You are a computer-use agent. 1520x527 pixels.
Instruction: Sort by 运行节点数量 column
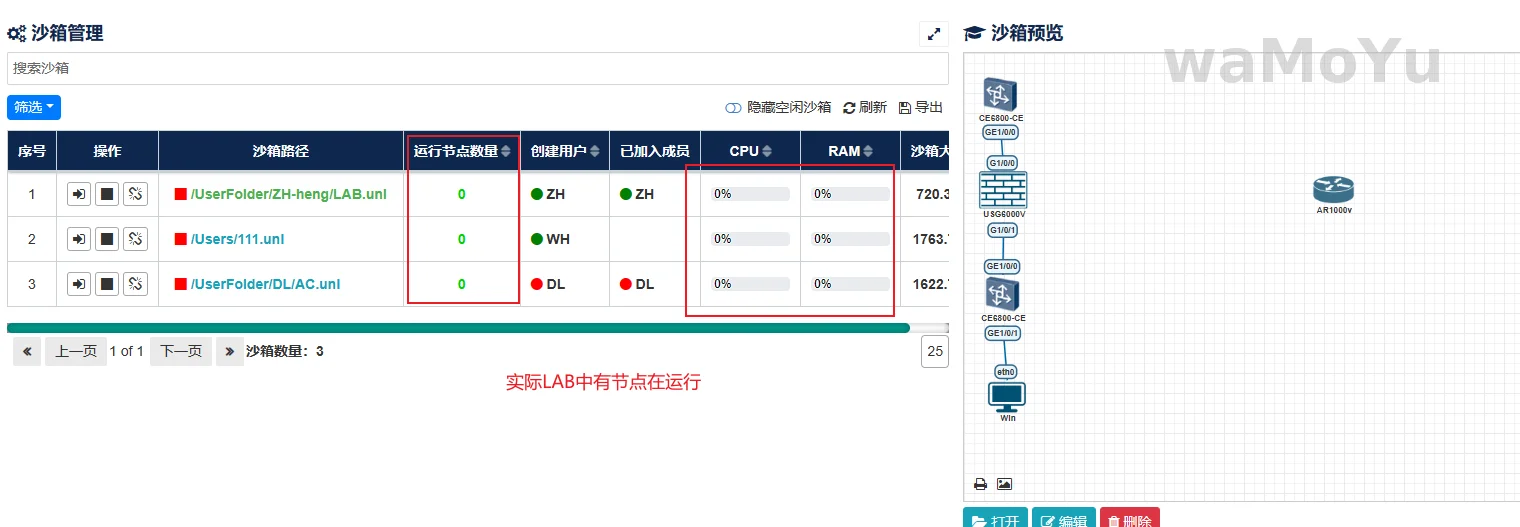point(506,151)
